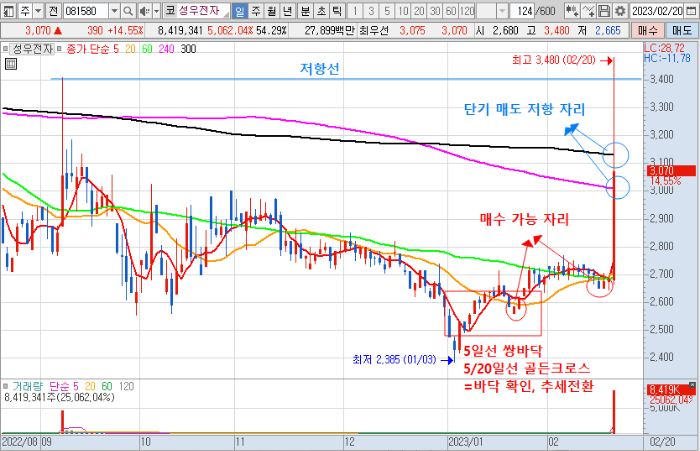The height and width of the screenshot is (451, 700).
Task: Select the 초 second chart period
Action: pyautogui.click(x=321, y=11)
